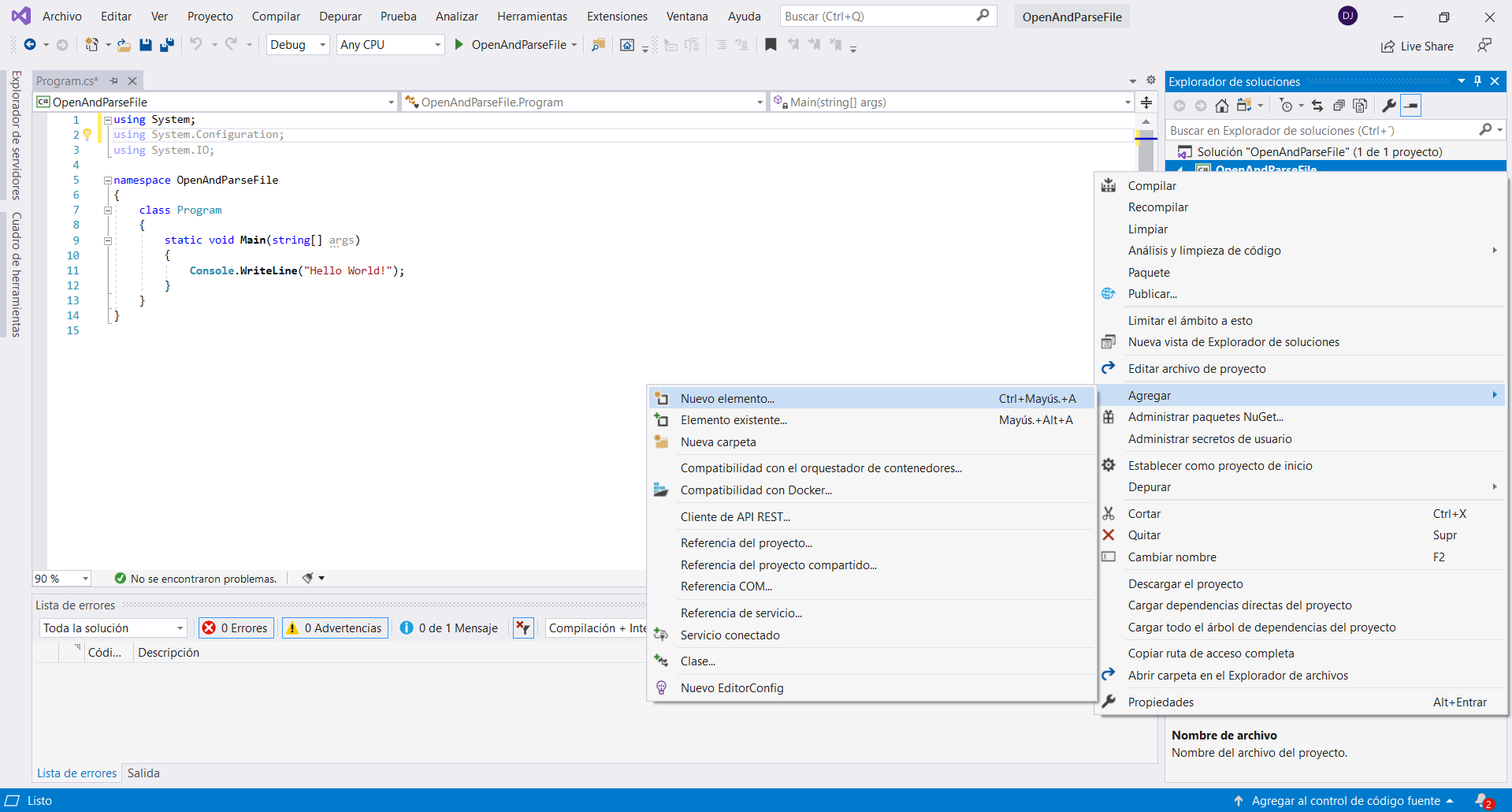Open the Any CPU platform dropdown
The height and width of the screenshot is (812, 1512).
pyautogui.click(x=390, y=45)
